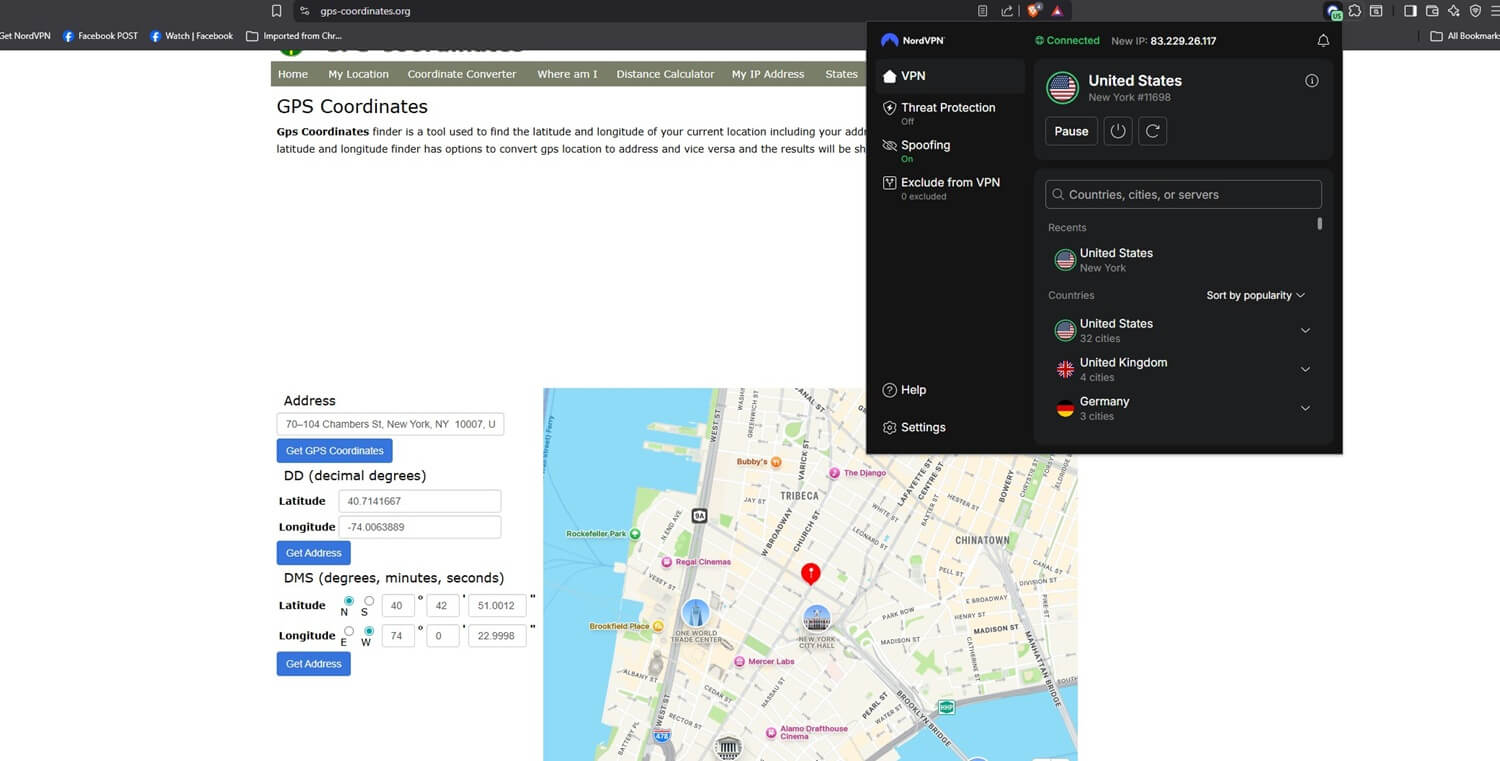
Task: Open the Distance Calculator page
Action: [664, 73]
